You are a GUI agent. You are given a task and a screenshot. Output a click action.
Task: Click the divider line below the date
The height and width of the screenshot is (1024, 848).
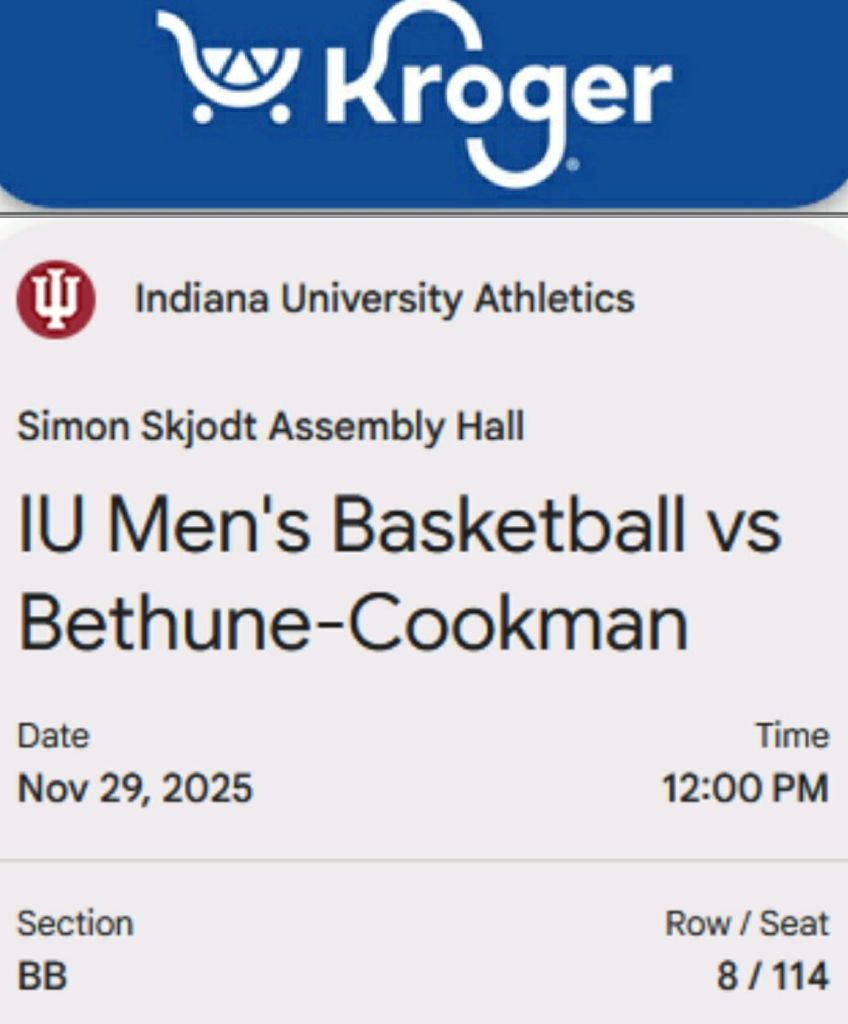pyautogui.click(x=424, y=859)
